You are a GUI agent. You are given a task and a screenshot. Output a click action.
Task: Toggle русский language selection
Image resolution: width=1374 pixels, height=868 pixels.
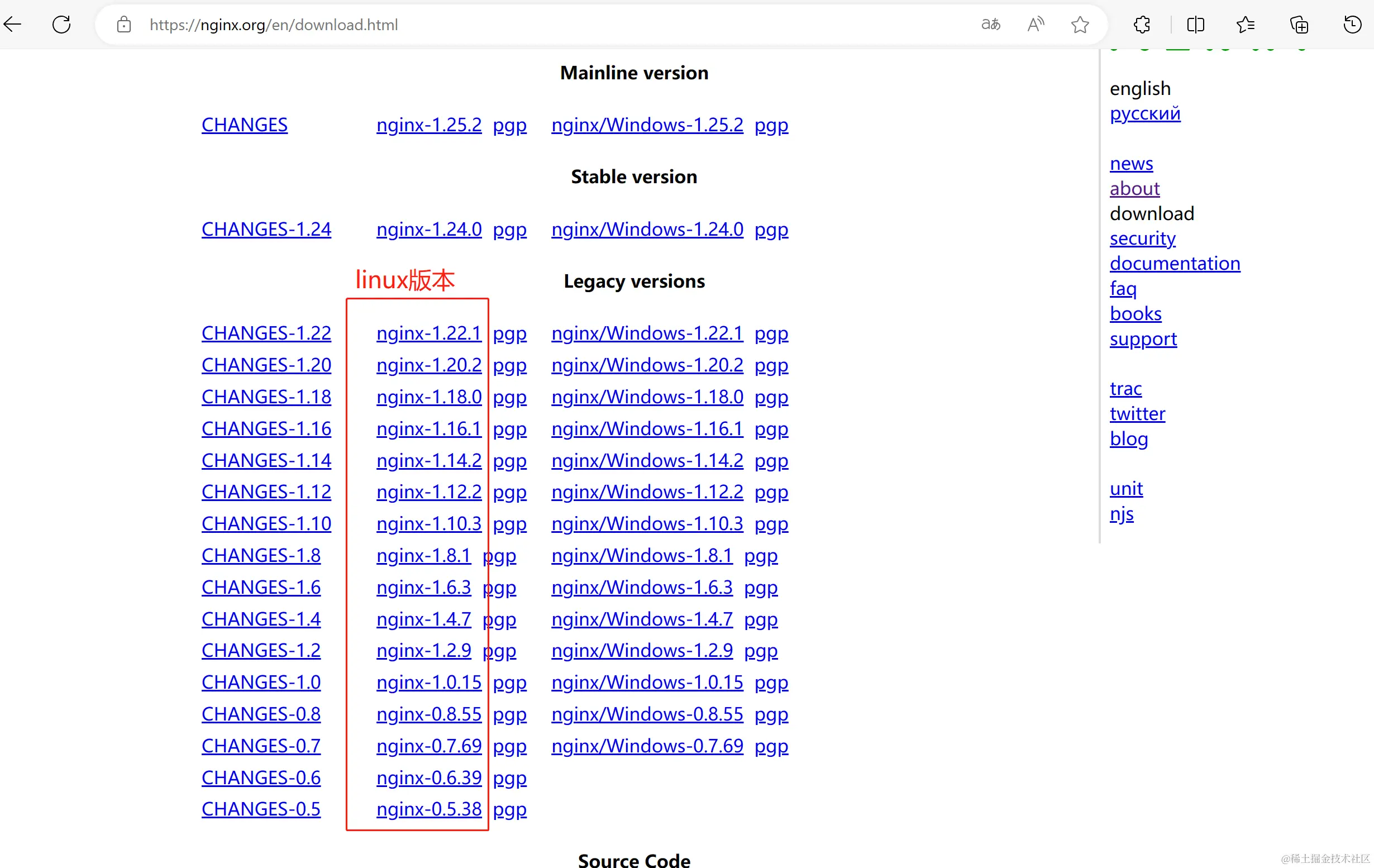[1145, 113]
